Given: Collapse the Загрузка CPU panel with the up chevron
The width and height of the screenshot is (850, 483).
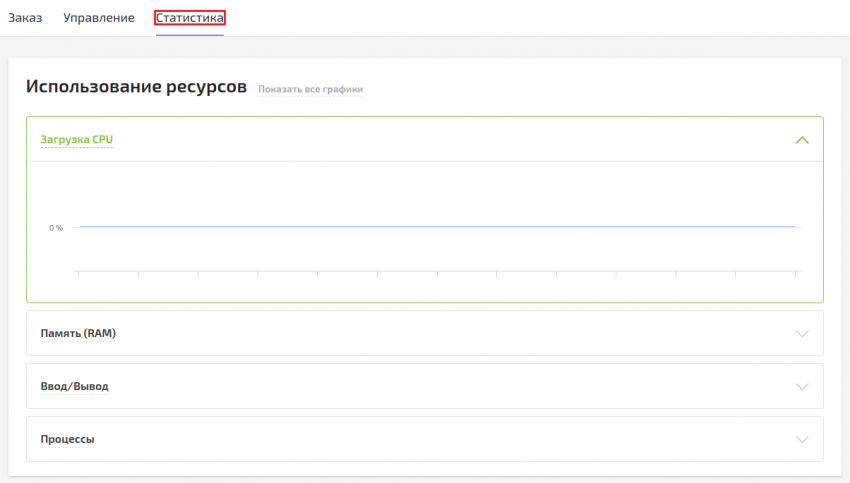Looking at the screenshot, I should (x=801, y=140).
